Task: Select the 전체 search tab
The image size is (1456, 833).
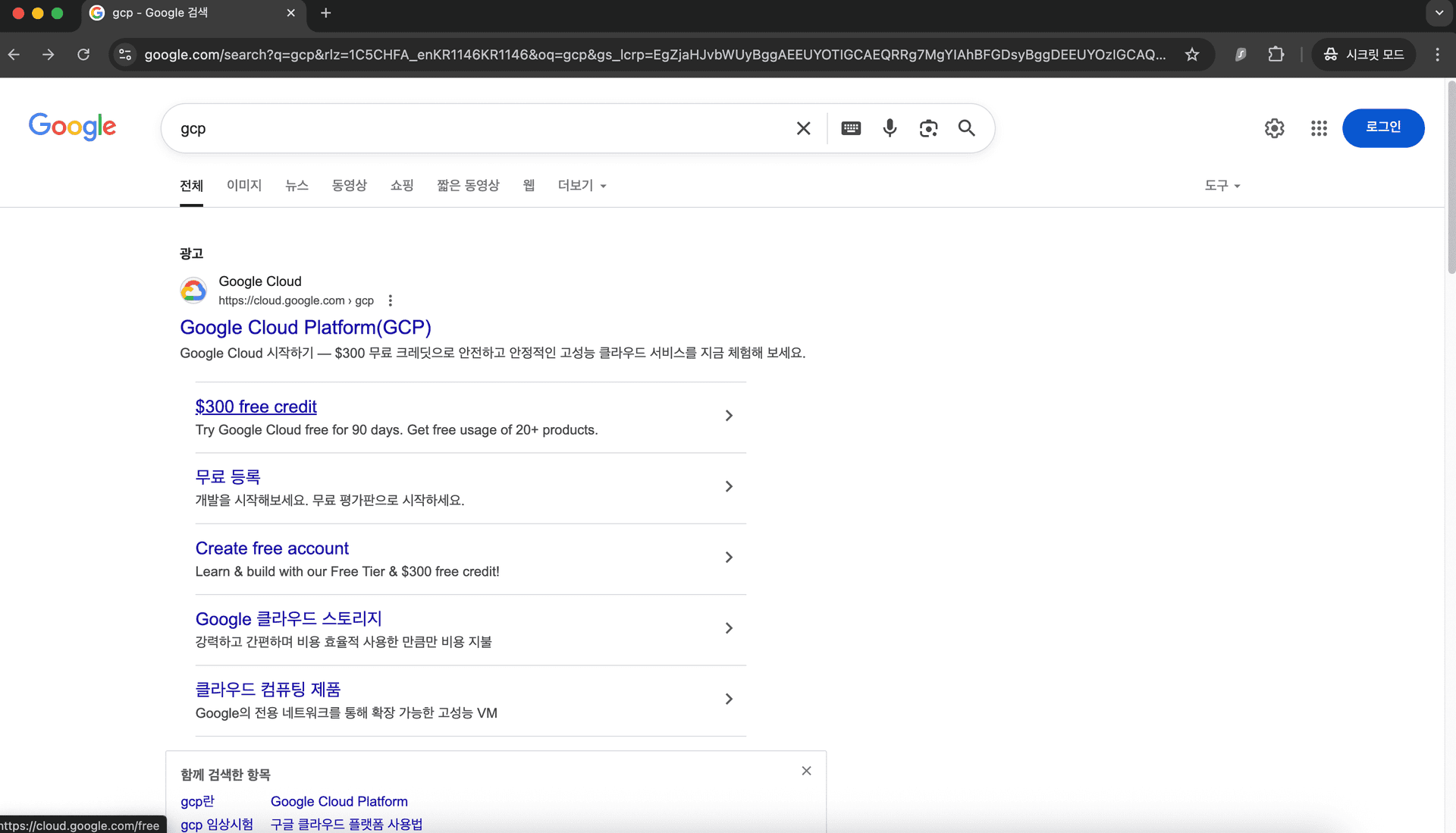Action: [x=191, y=185]
